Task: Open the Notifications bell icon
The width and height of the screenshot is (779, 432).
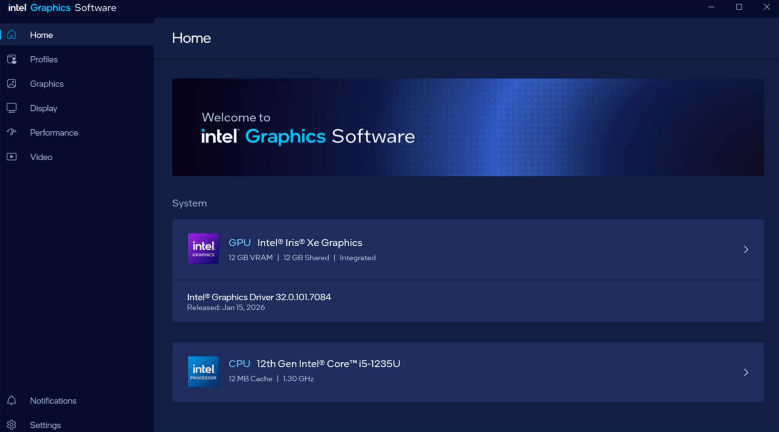Action: tap(12, 401)
